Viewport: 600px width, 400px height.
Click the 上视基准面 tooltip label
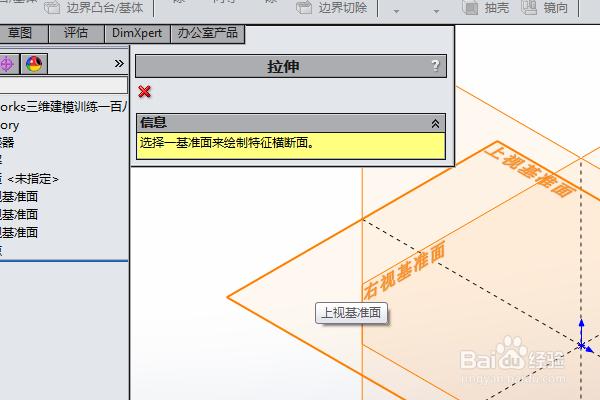351,313
